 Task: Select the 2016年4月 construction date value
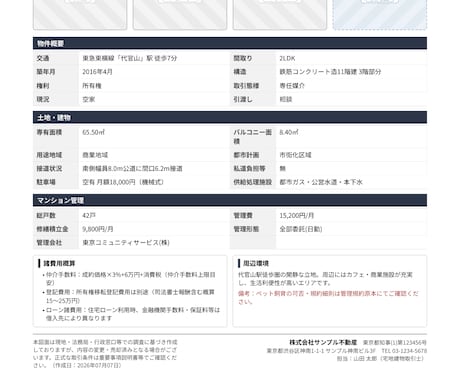click(x=97, y=72)
